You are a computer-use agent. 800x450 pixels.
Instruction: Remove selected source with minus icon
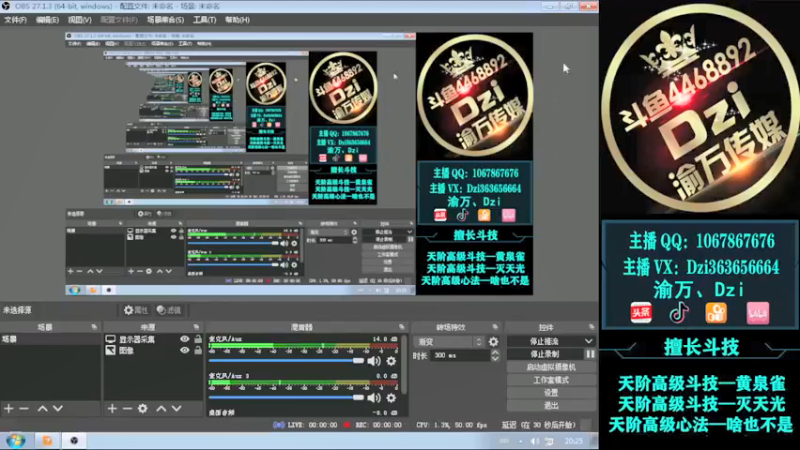(x=128, y=408)
